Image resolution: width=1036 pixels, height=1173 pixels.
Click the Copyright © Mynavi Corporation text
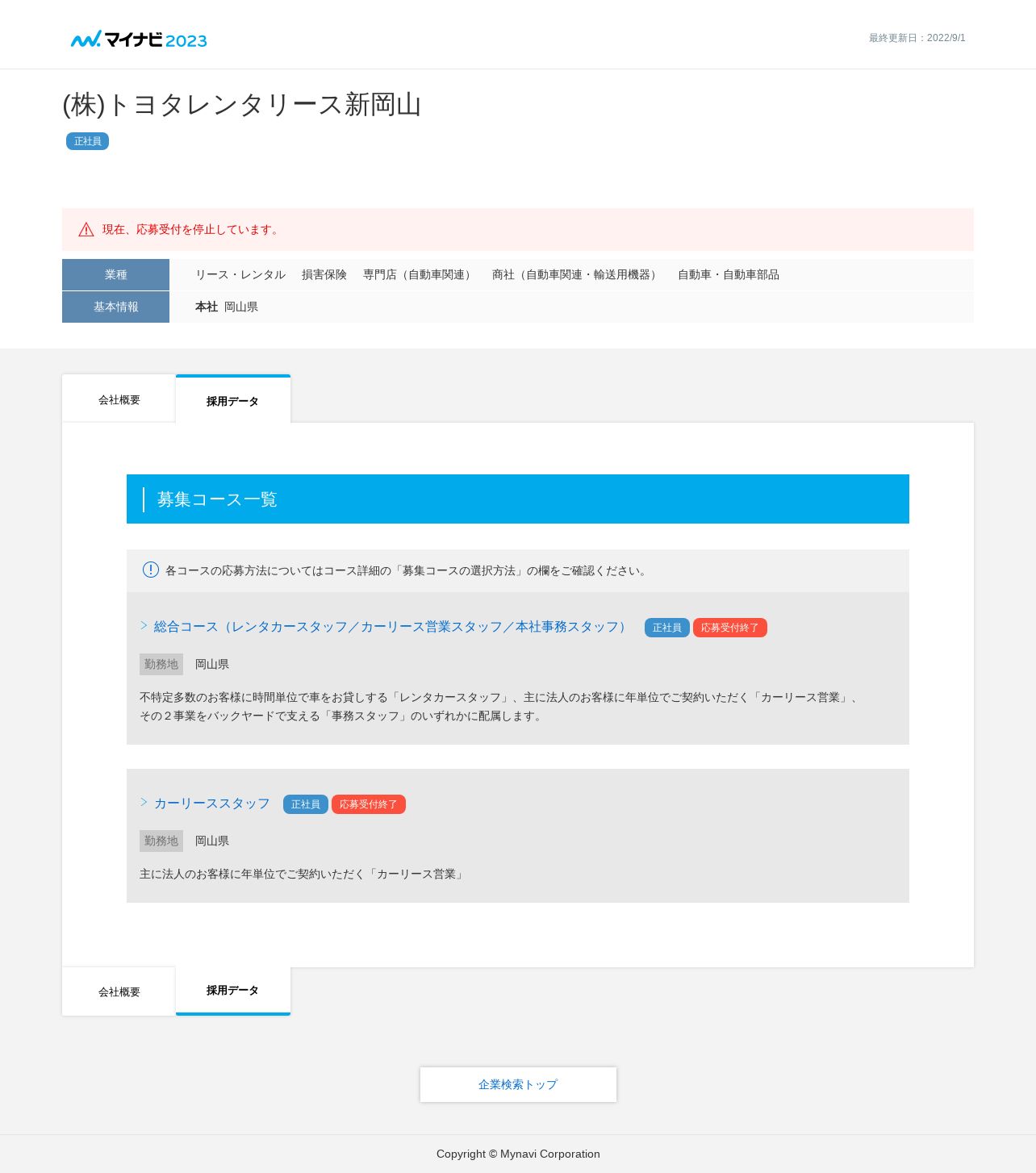518,1154
